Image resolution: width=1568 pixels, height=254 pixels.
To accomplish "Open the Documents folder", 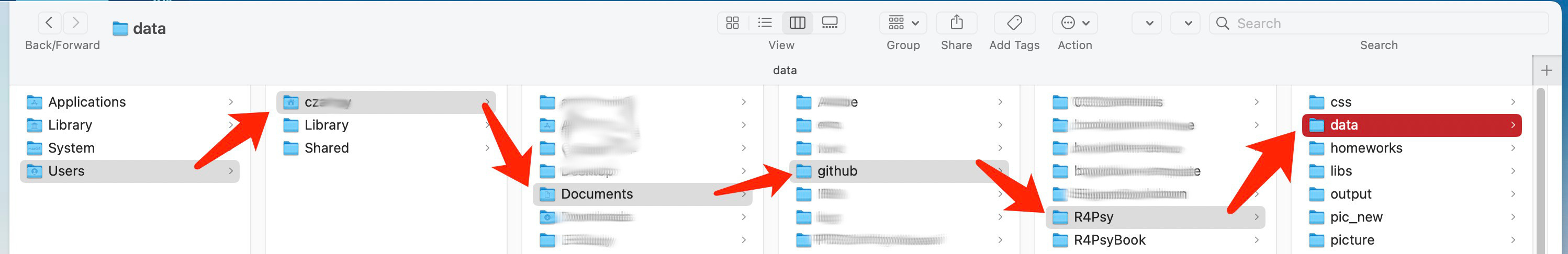I will 597,194.
